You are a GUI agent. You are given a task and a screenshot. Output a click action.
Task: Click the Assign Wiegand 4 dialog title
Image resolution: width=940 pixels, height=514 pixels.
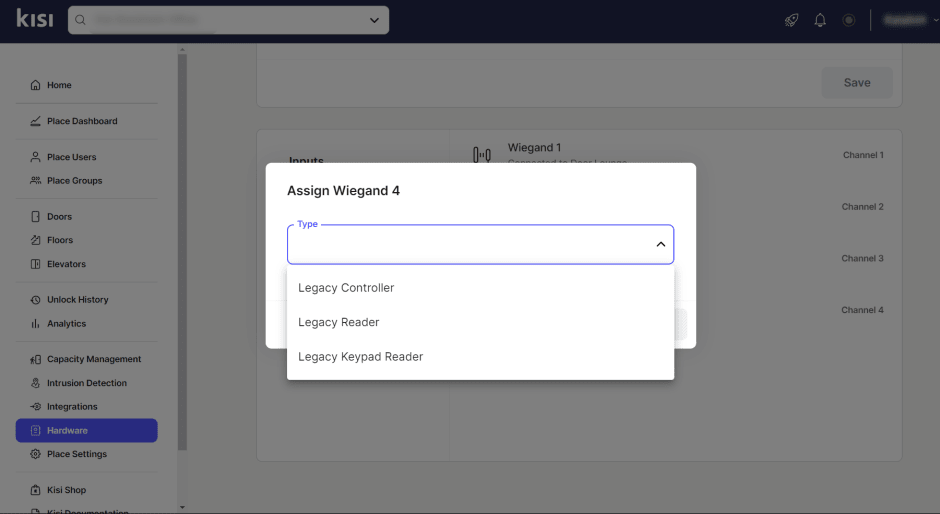click(x=344, y=191)
